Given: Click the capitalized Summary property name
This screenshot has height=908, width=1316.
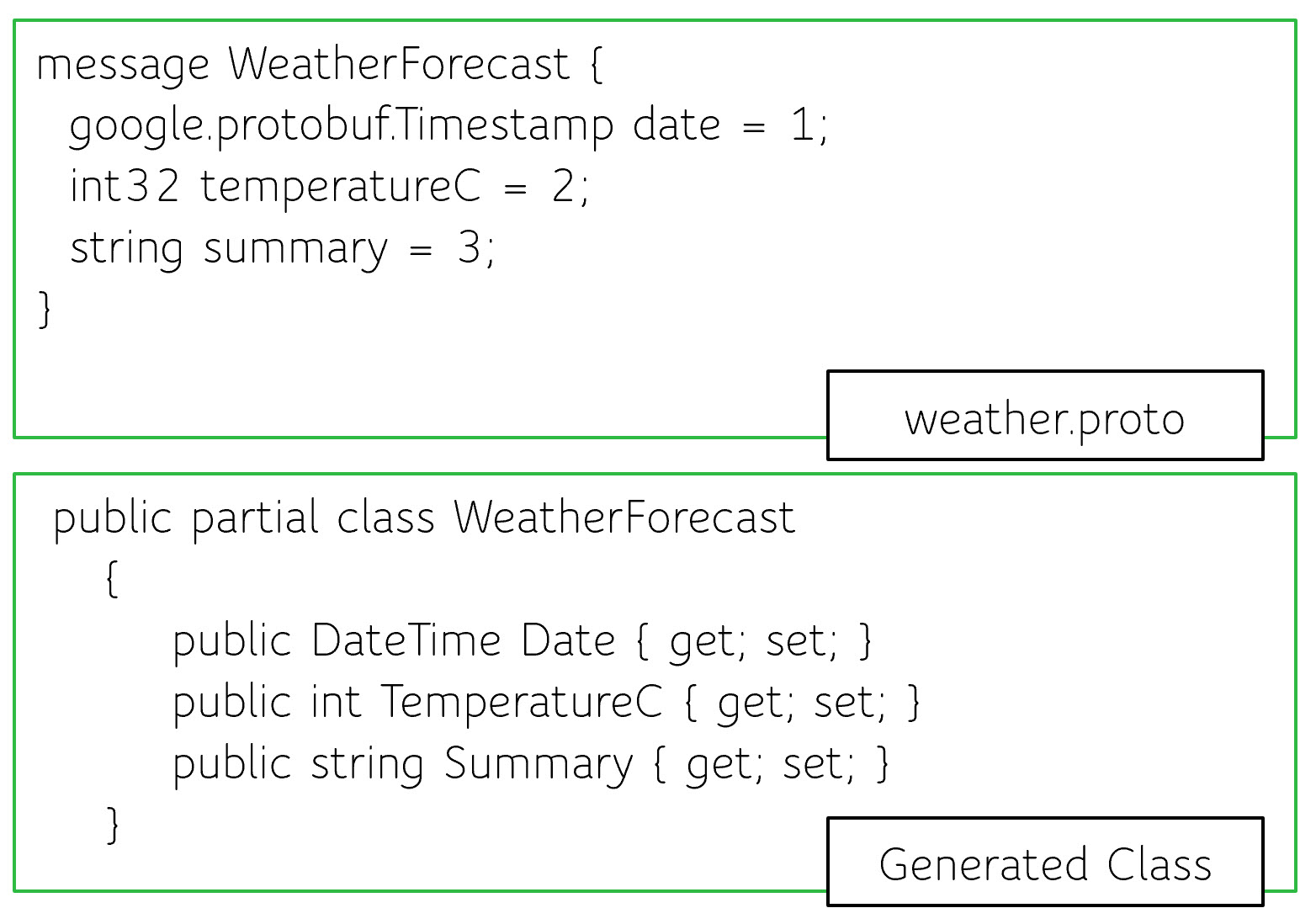Looking at the screenshot, I should click(538, 765).
